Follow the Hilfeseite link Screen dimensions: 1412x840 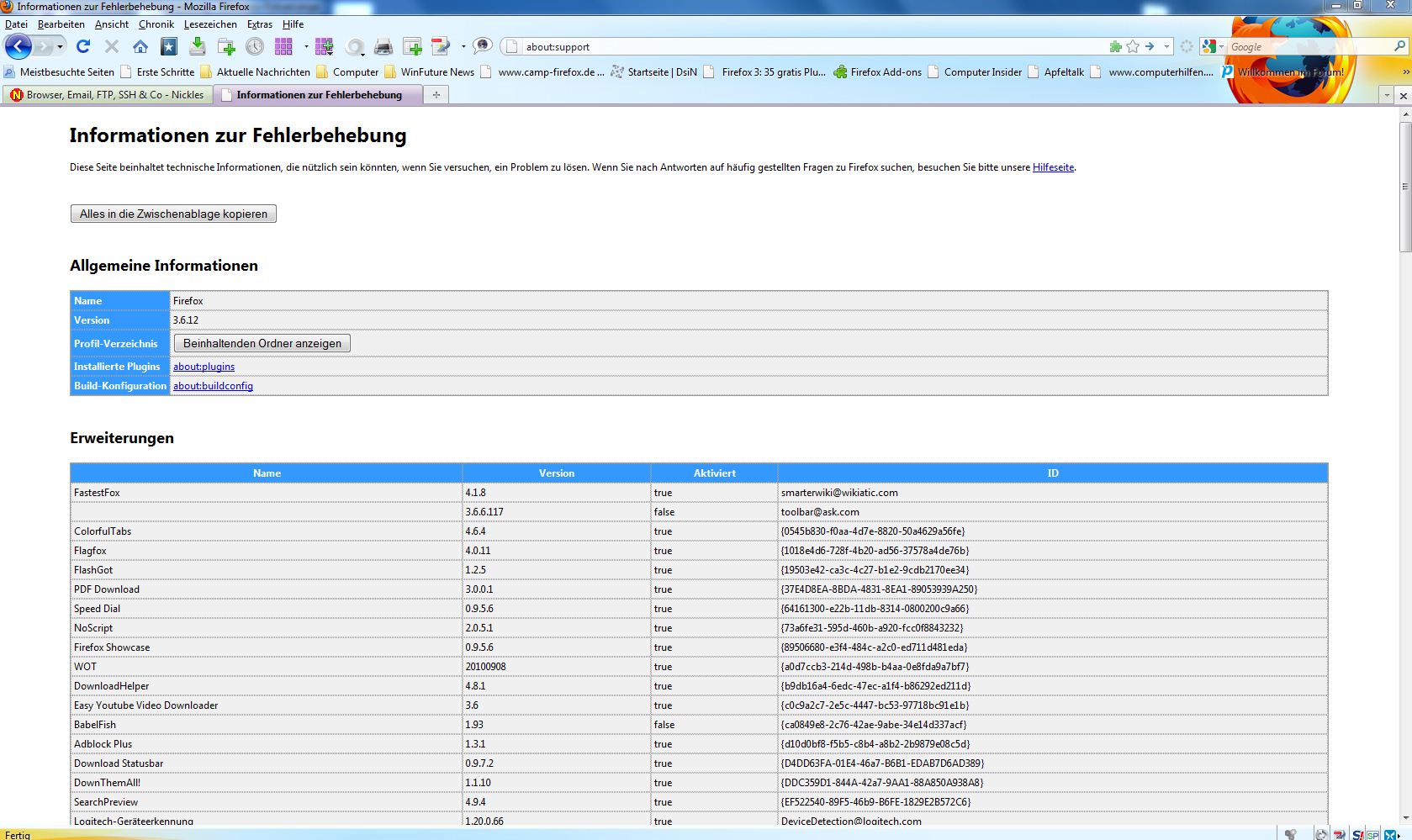tap(1053, 167)
